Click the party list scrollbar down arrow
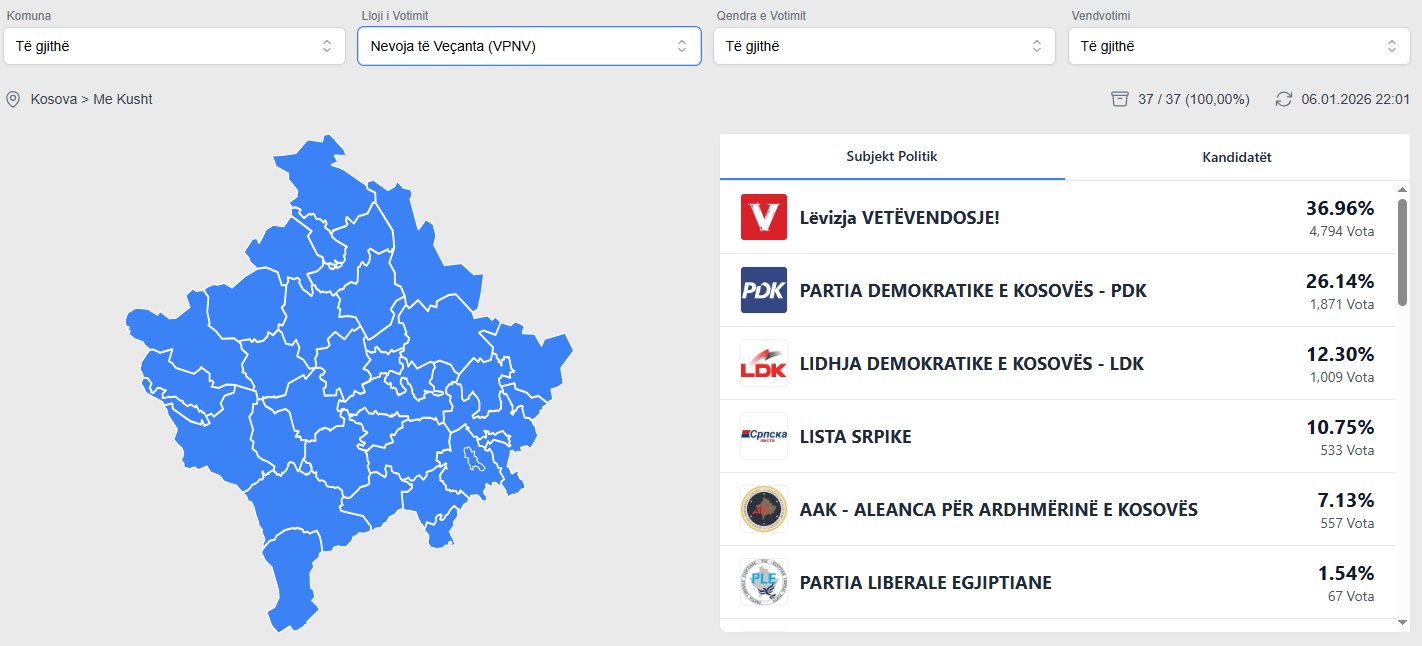 1402,622
